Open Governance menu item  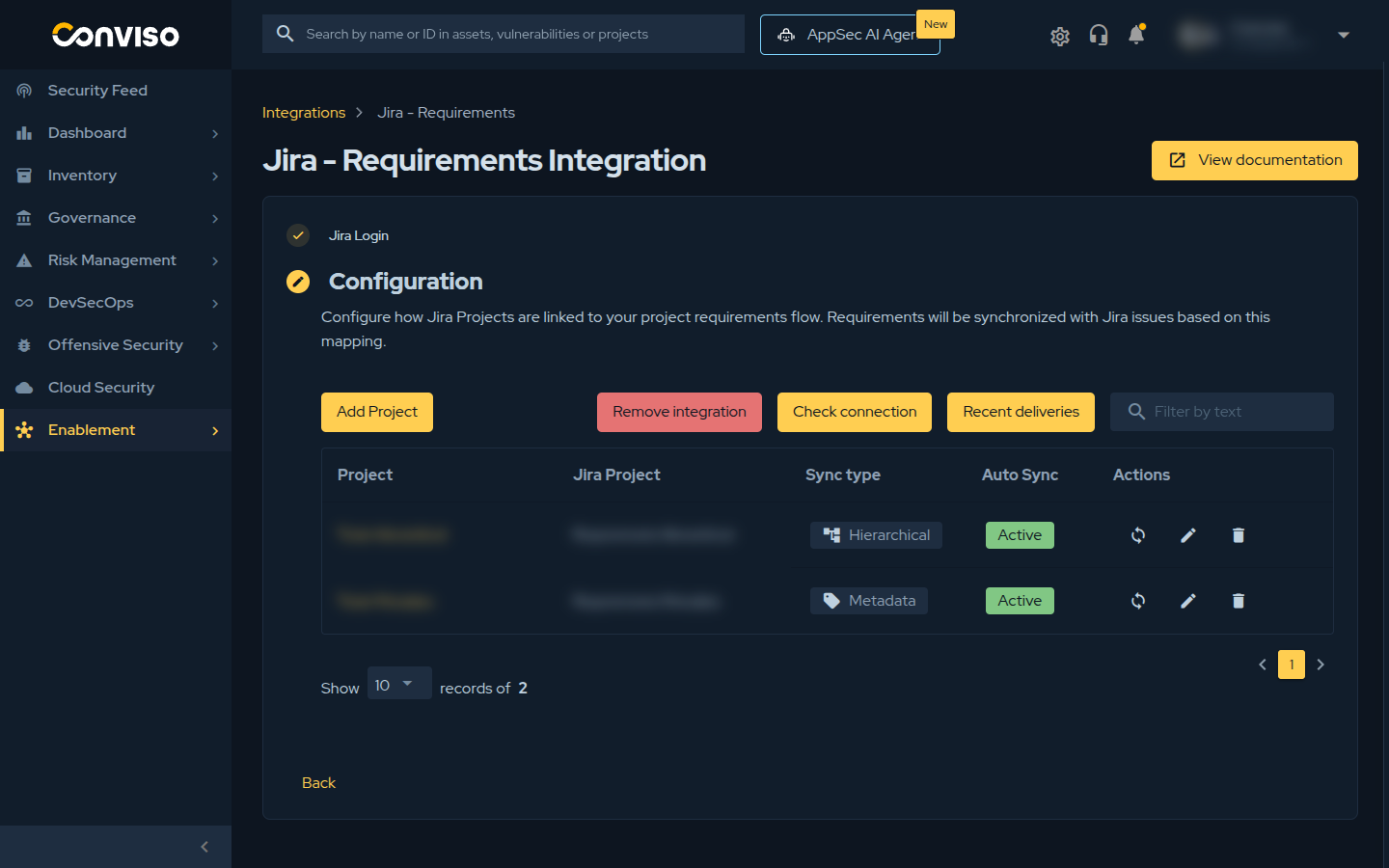(116, 218)
